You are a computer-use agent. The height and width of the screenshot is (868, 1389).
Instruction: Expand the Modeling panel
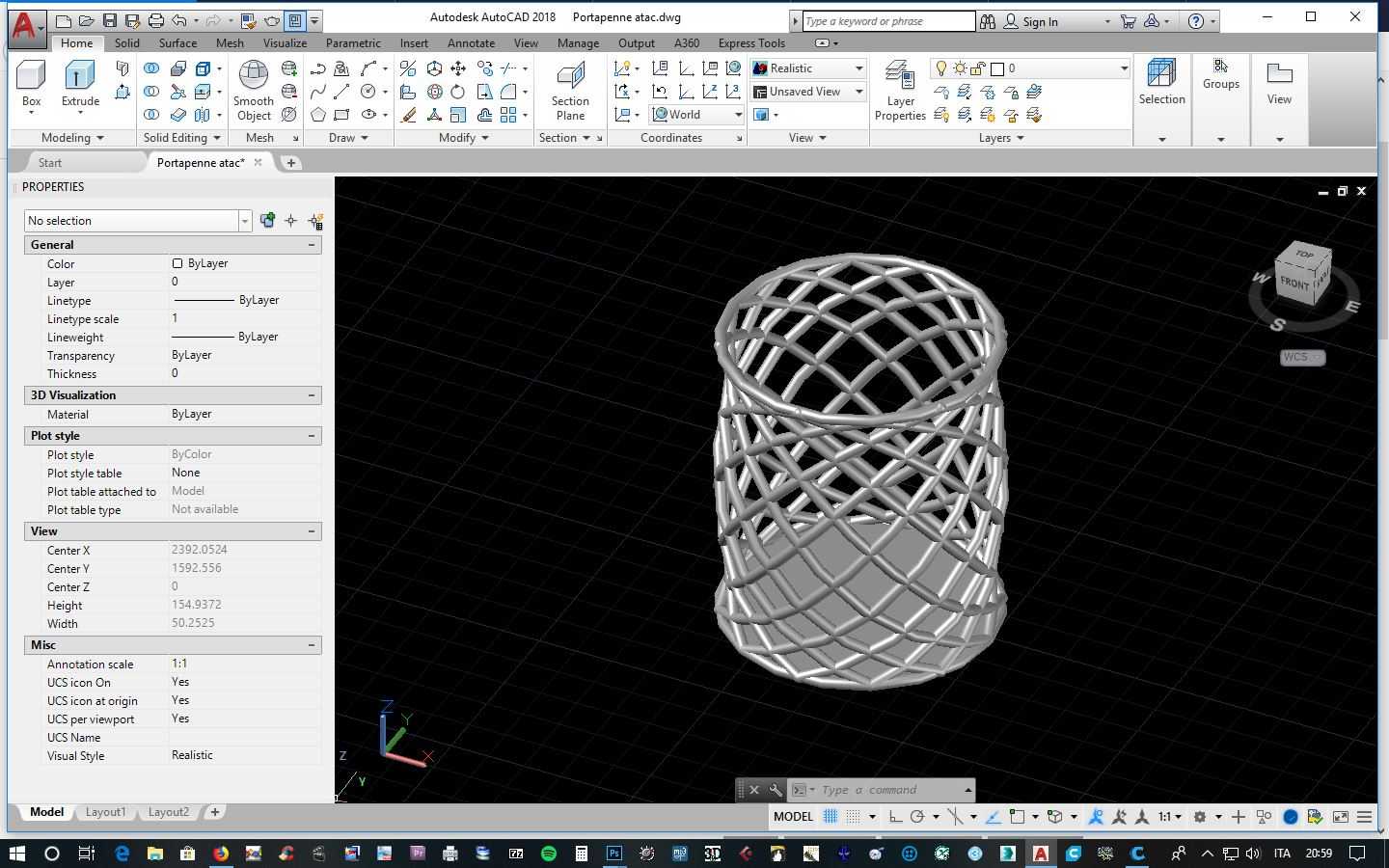click(72, 138)
